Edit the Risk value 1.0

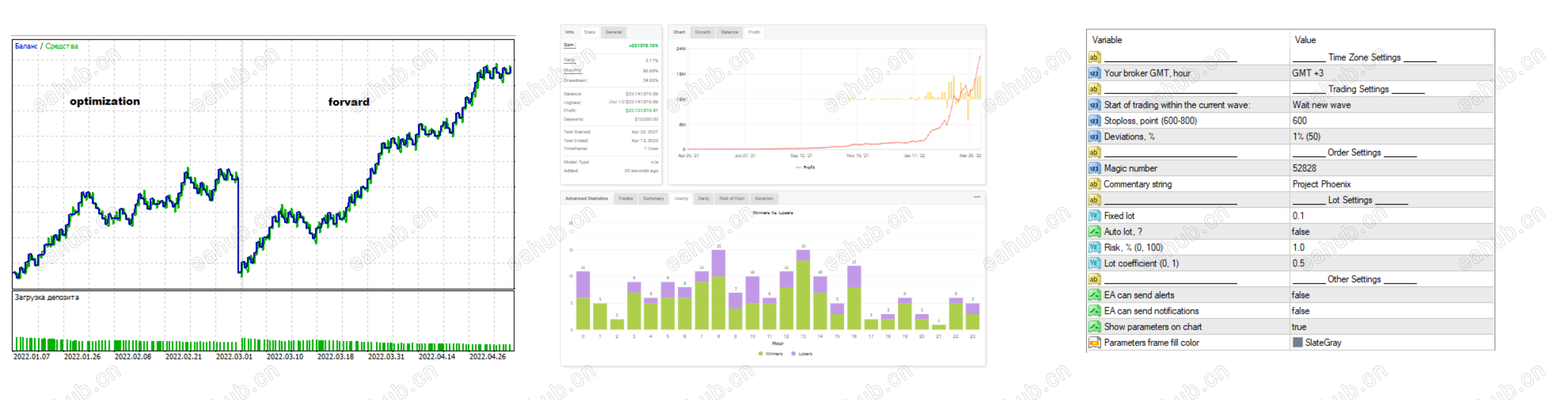pyautogui.click(x=1392, y=247)
